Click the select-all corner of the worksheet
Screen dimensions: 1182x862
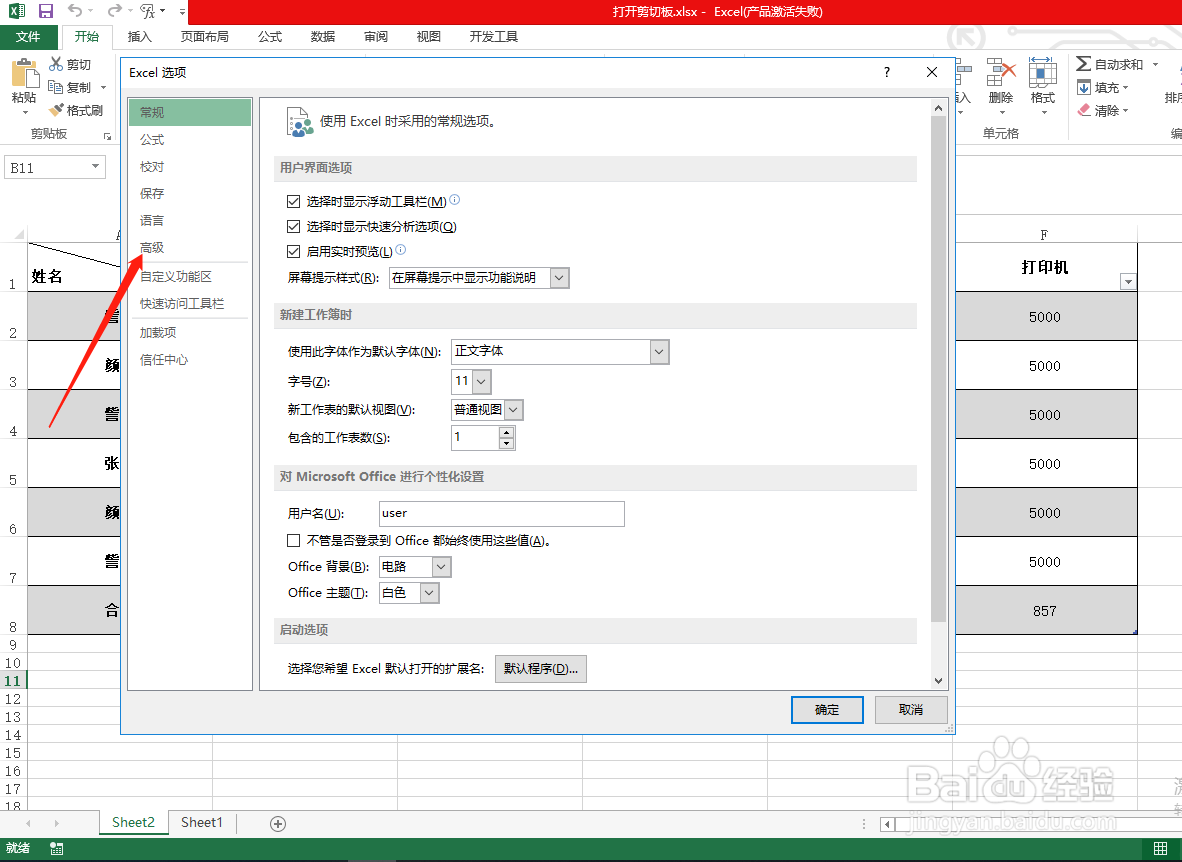coord(18,234)
